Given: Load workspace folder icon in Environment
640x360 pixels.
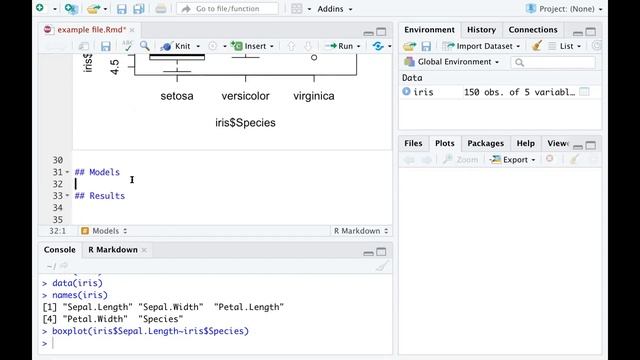Looking at the screenshot, I should click(x=409, y=46).
